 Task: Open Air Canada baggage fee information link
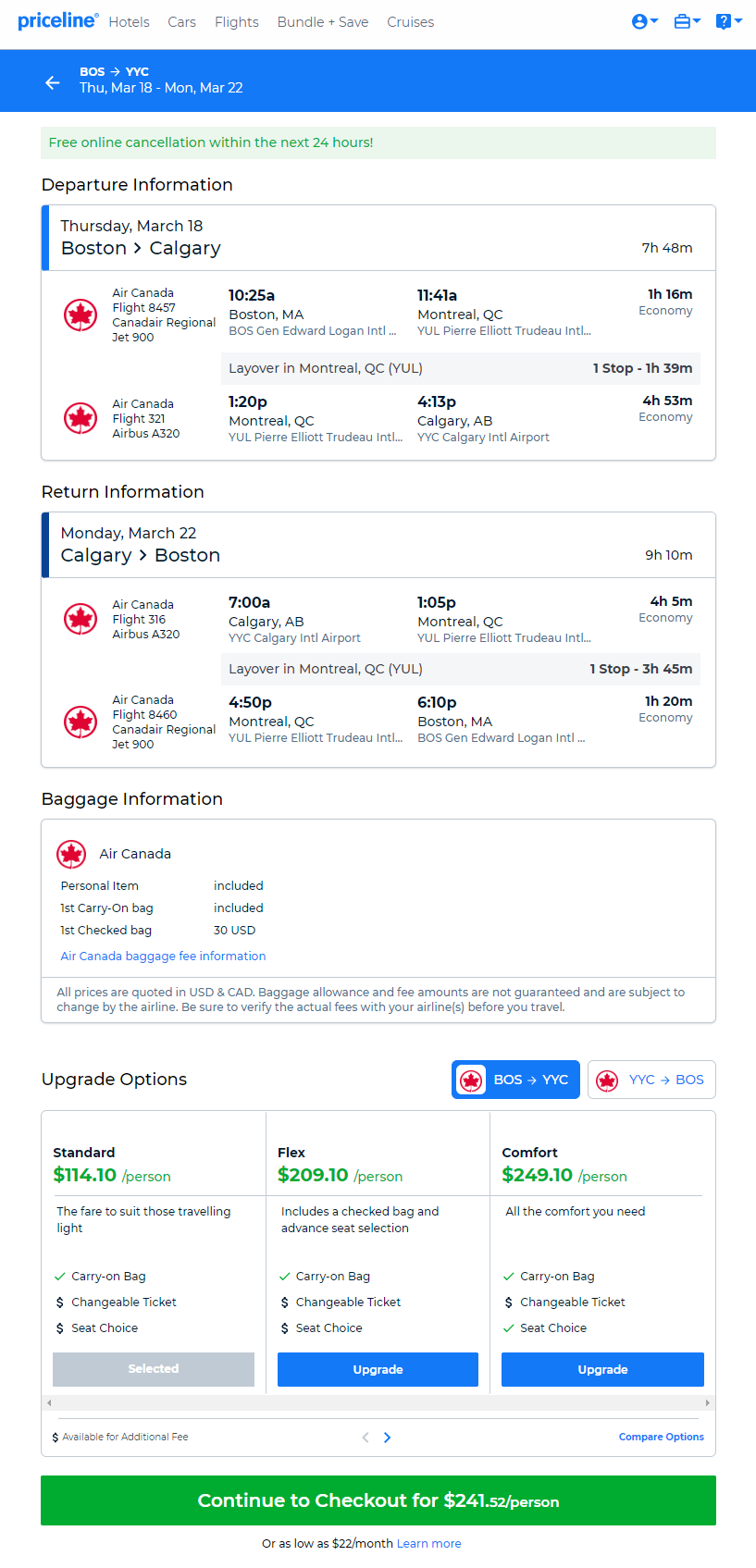[x=163, y=956]
